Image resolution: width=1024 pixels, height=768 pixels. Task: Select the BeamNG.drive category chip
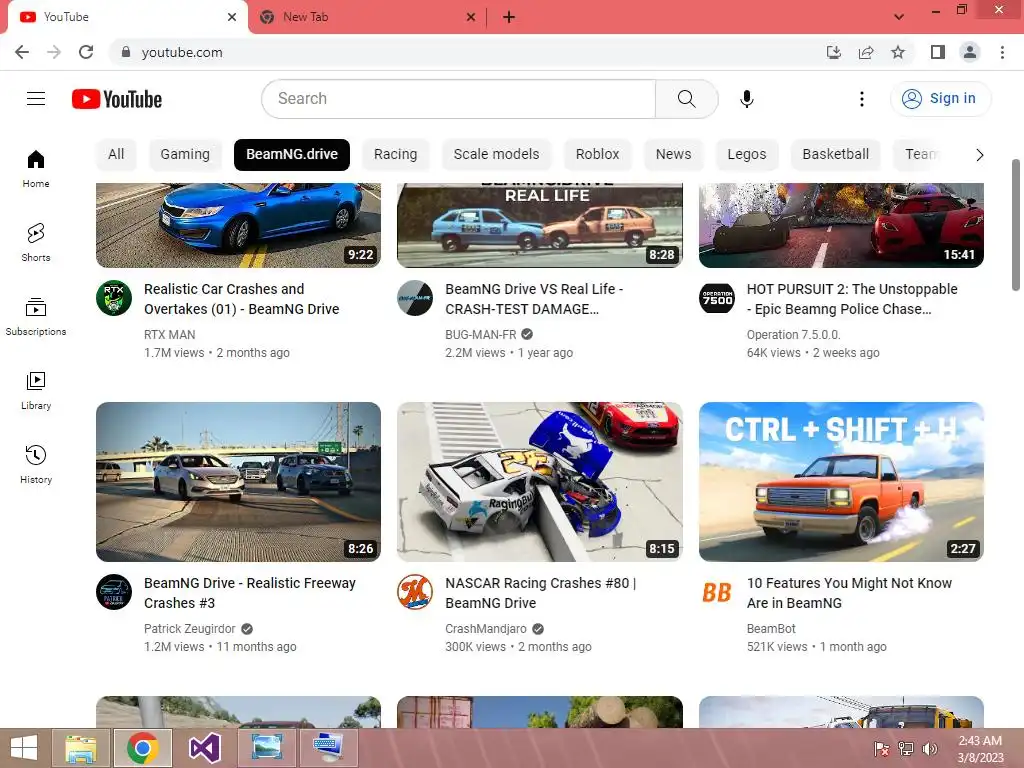click(292, 155)
